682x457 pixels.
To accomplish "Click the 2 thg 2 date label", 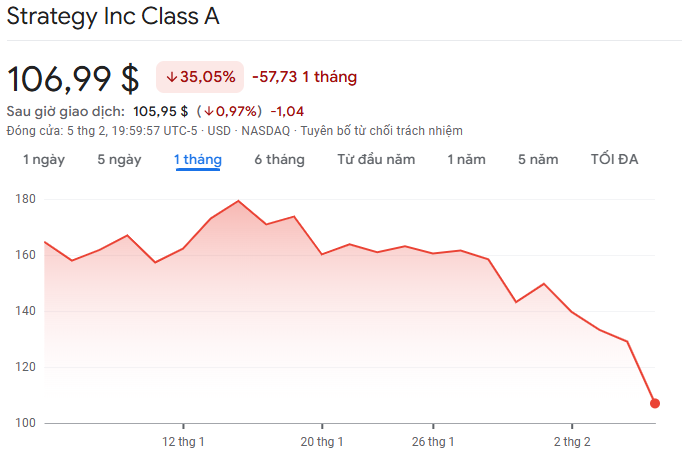I will [x=572, y=441].
